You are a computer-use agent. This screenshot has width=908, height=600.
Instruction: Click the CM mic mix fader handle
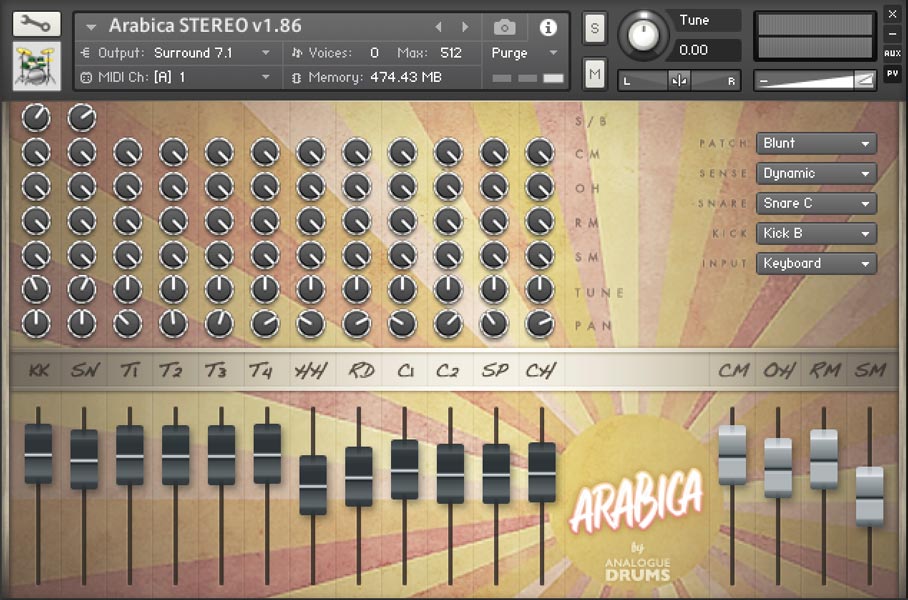(733, 455)
